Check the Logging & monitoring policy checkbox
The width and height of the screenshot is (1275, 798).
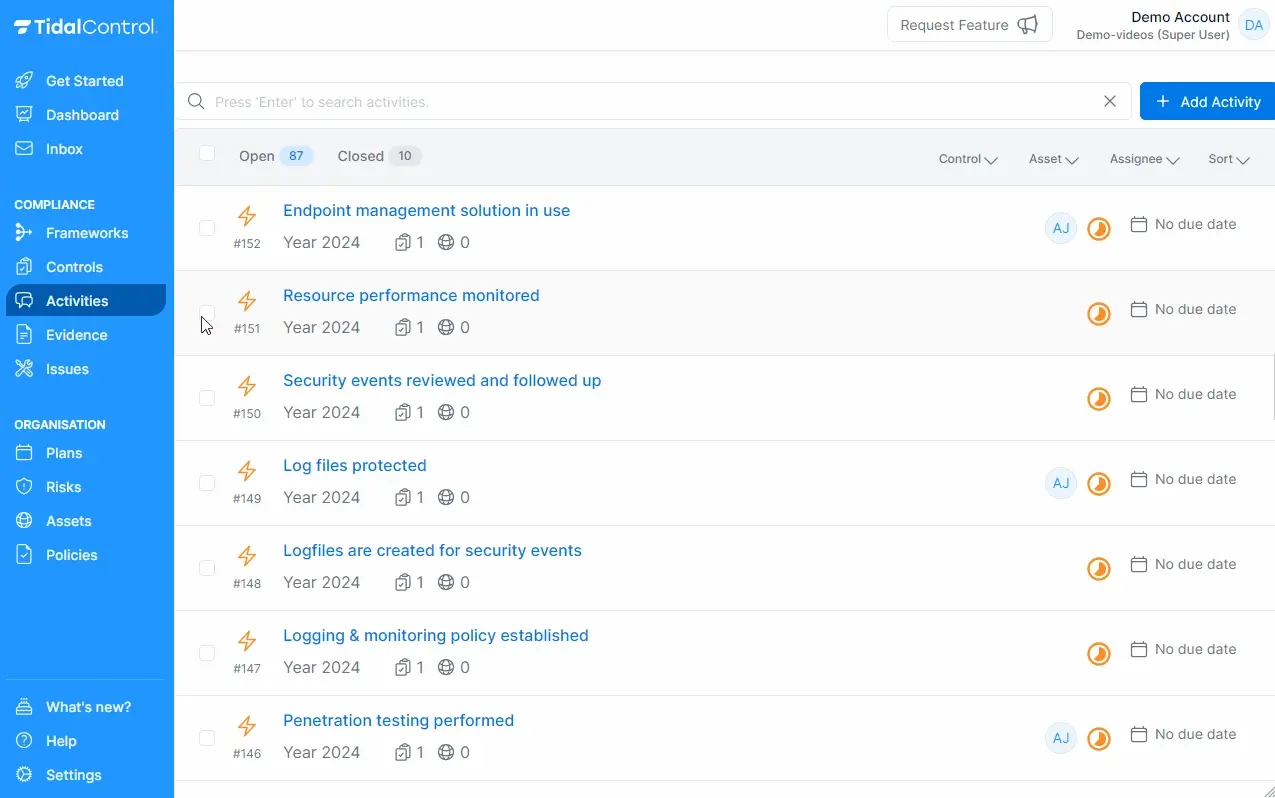(x=207, y=653)
